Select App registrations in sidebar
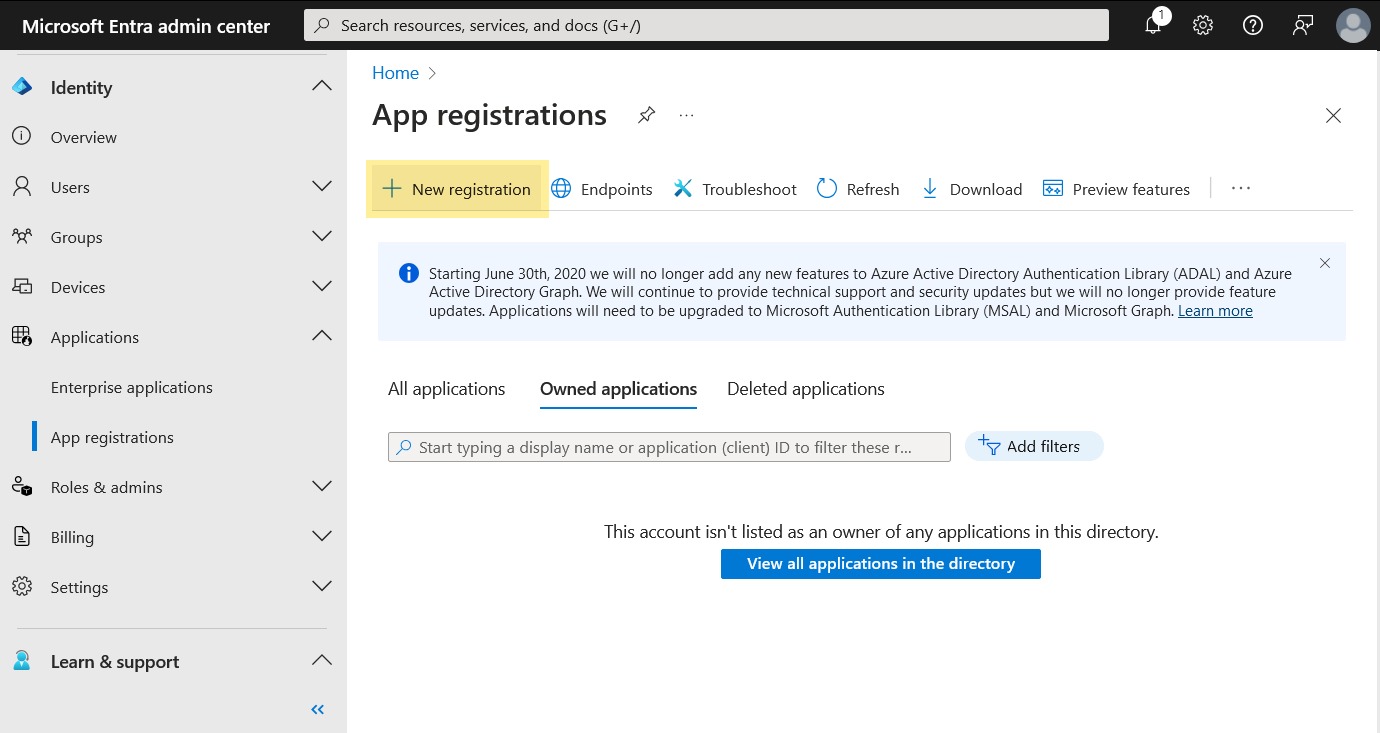 [x=112, y=437]
